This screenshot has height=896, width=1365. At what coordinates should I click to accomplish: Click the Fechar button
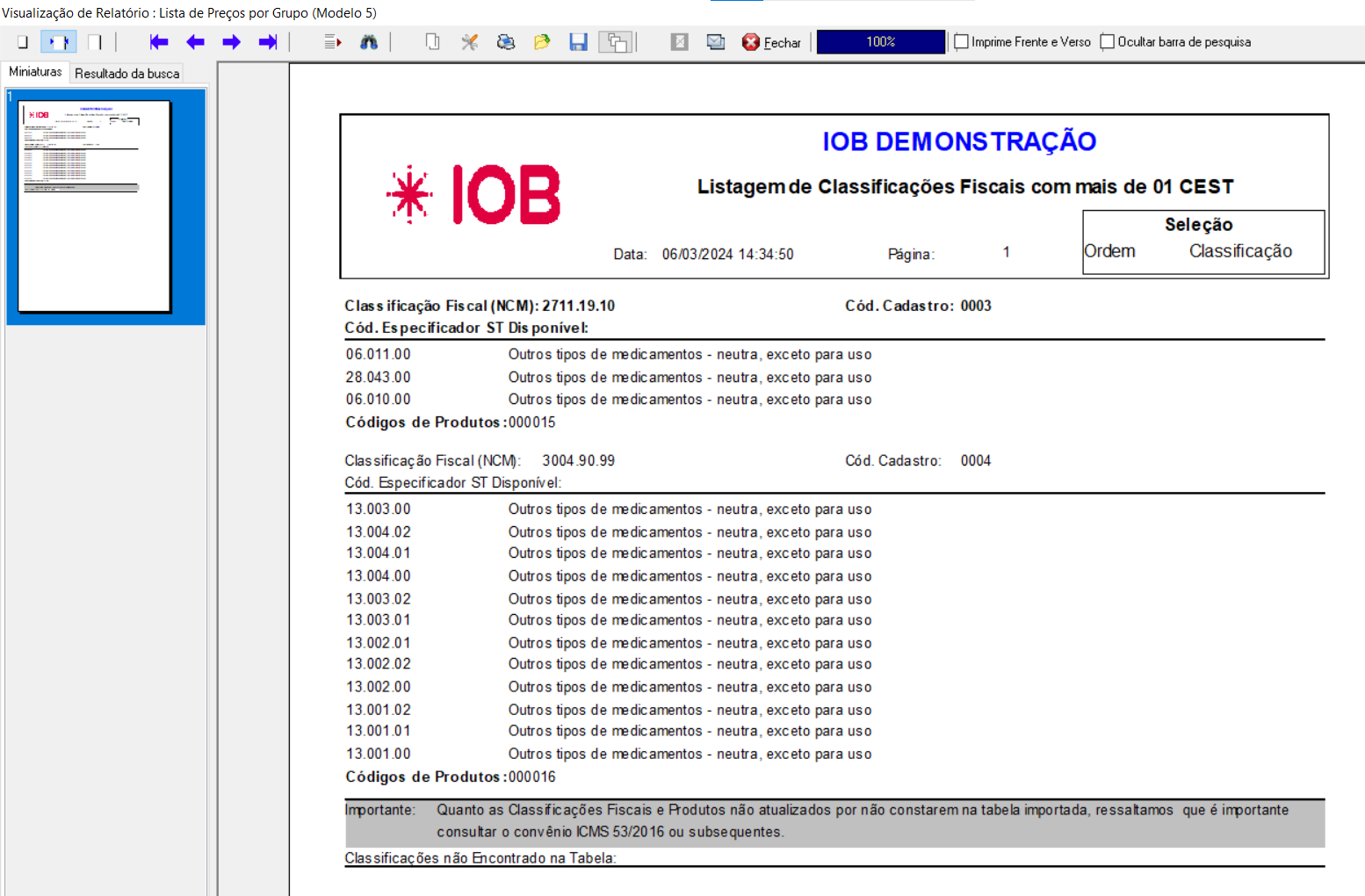[x=772, y=42]
